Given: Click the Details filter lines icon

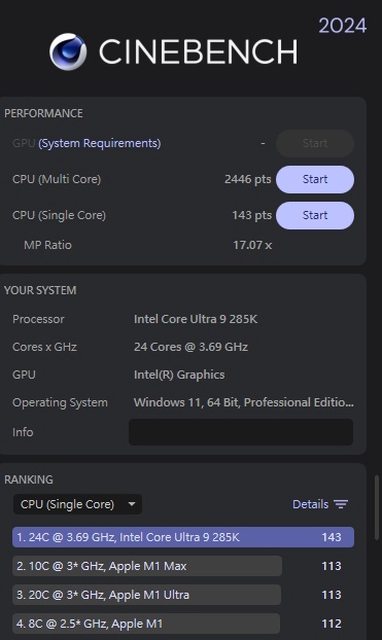Looking at the screenshot, I should click(x=341, y=504).
